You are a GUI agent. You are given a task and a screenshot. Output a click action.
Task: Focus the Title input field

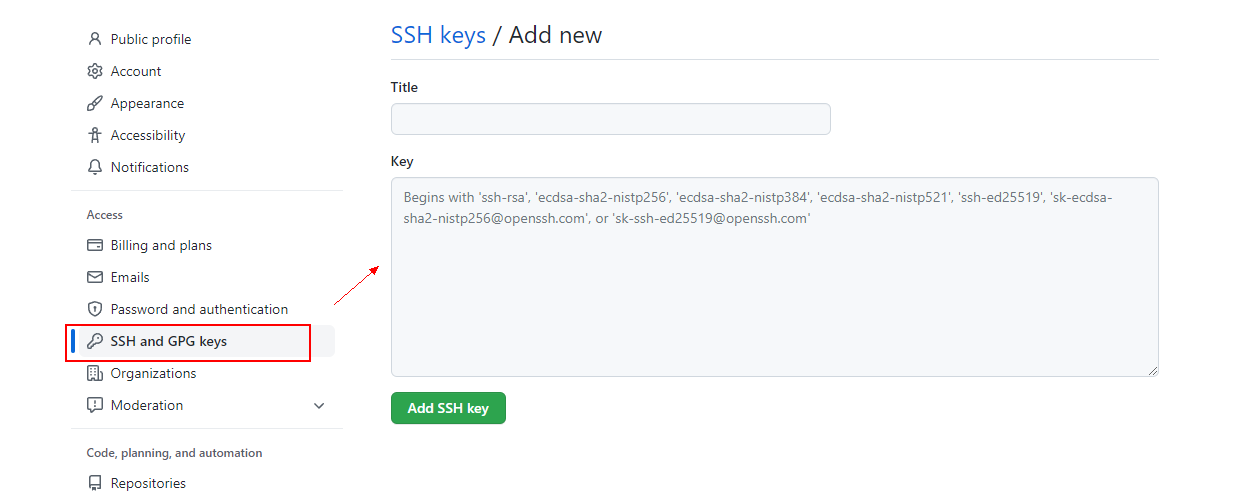[610, 119]
